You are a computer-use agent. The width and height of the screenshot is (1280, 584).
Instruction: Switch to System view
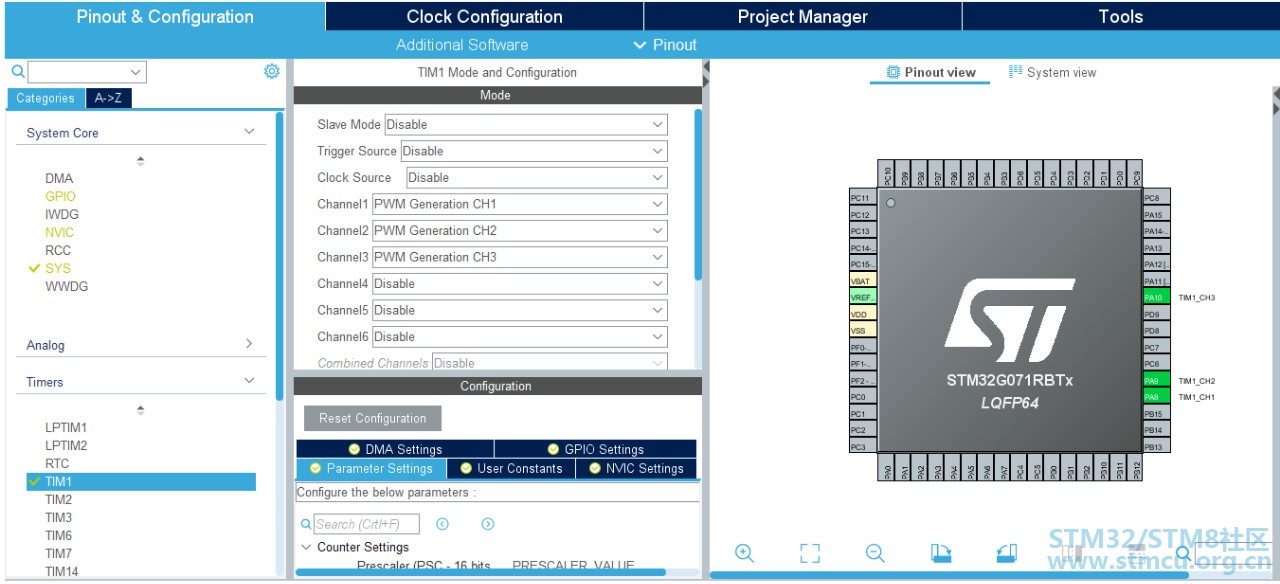[x=1052, y=72]
